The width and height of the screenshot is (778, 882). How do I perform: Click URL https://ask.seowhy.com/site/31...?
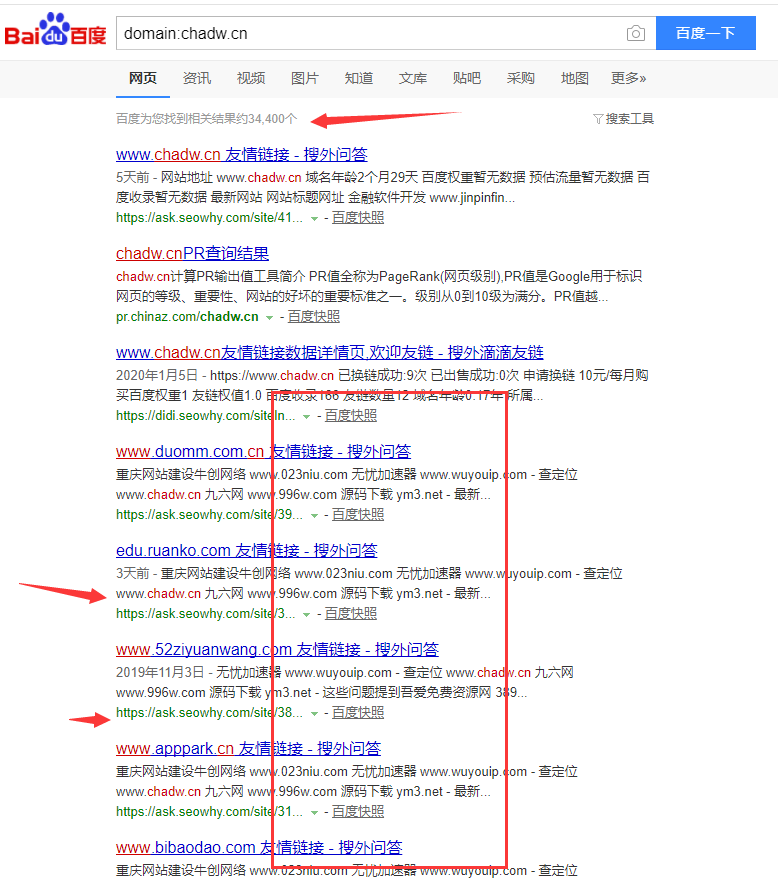(x=209, y=812)
